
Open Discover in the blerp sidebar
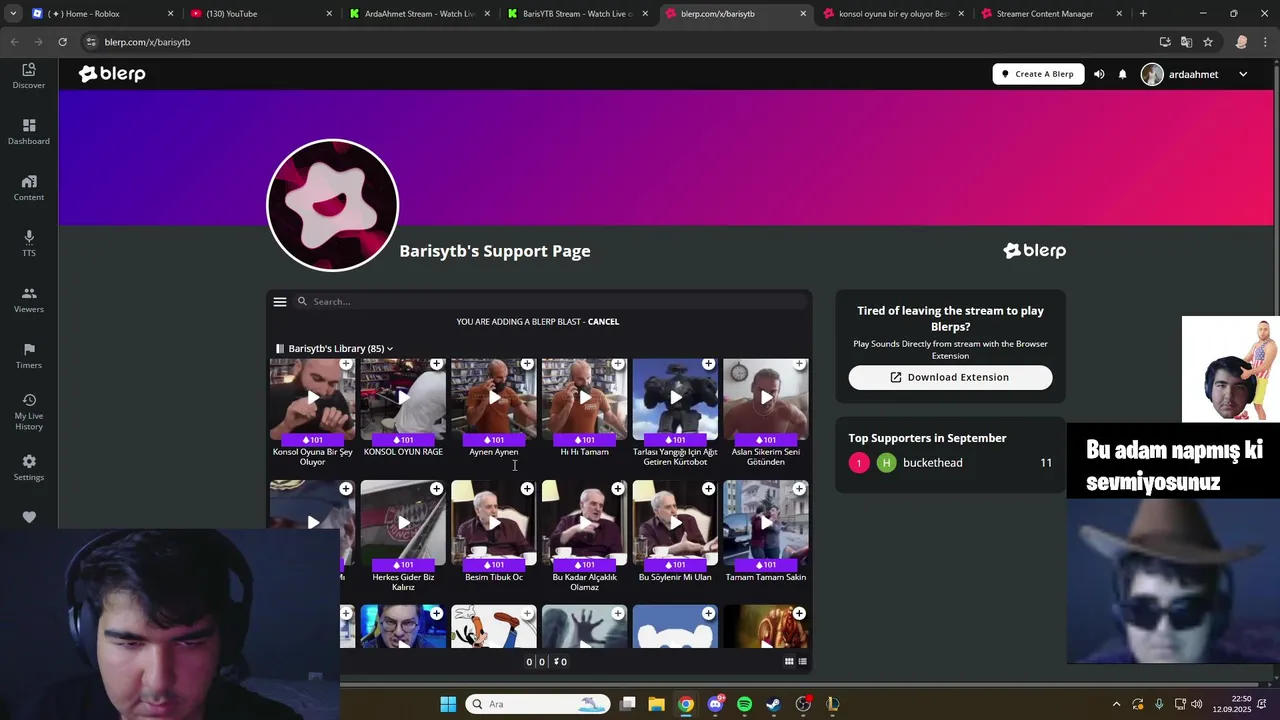click(x=28, y=76)
